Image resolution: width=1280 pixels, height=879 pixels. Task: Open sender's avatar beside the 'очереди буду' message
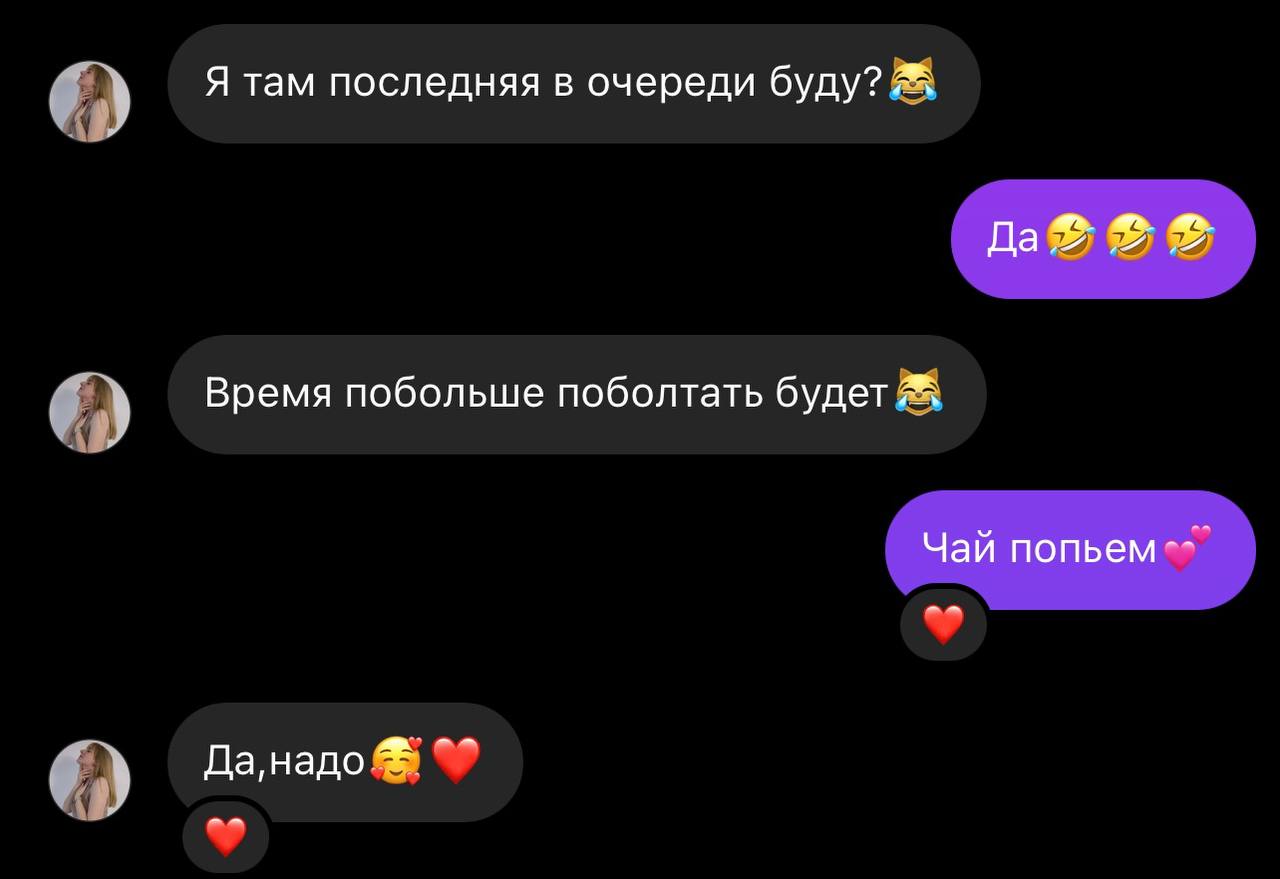pos(90,101)
